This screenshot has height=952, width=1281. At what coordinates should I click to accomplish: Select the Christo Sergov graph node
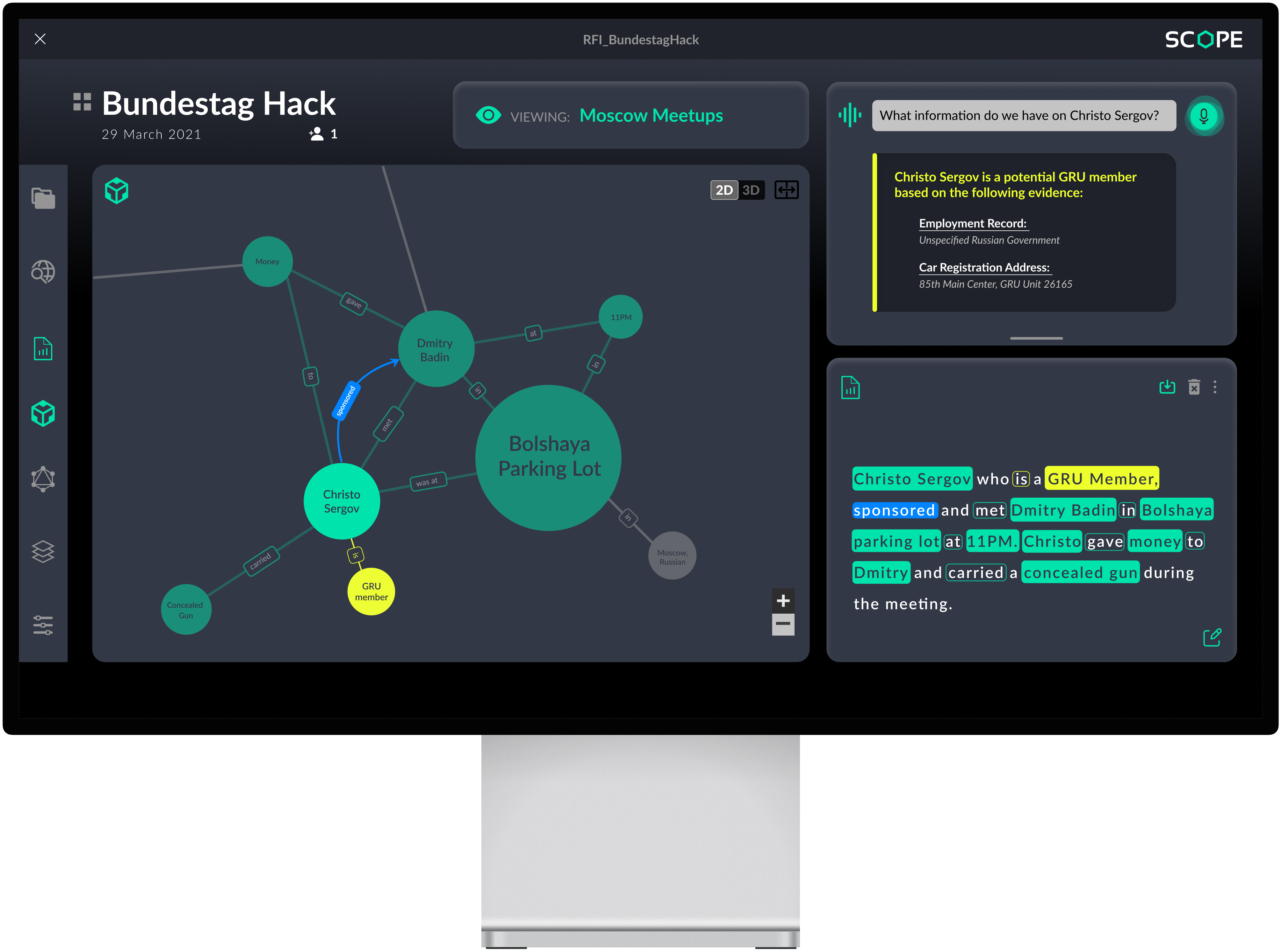342,501
